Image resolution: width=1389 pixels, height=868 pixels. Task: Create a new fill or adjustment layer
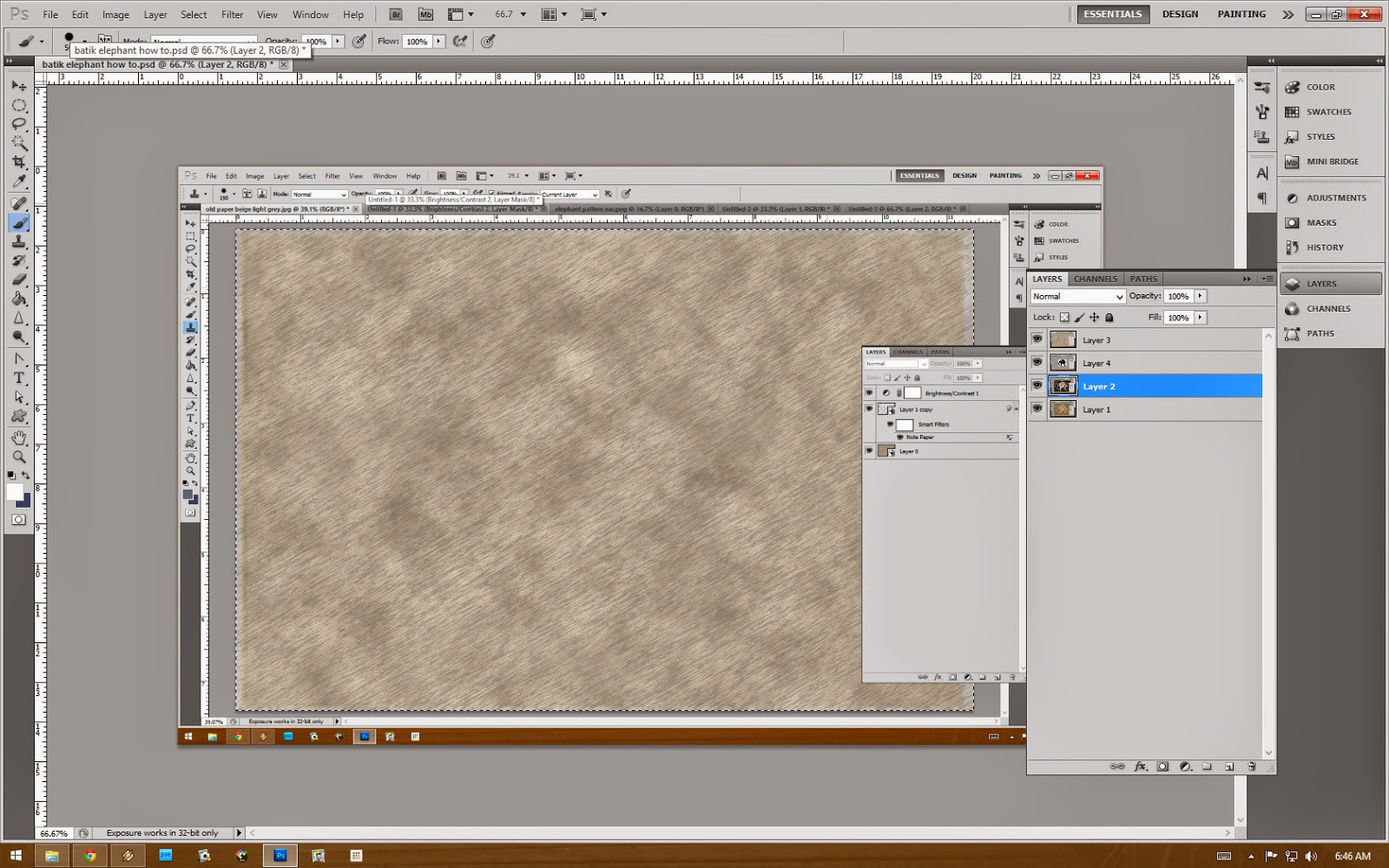(x=1185, y=766)
